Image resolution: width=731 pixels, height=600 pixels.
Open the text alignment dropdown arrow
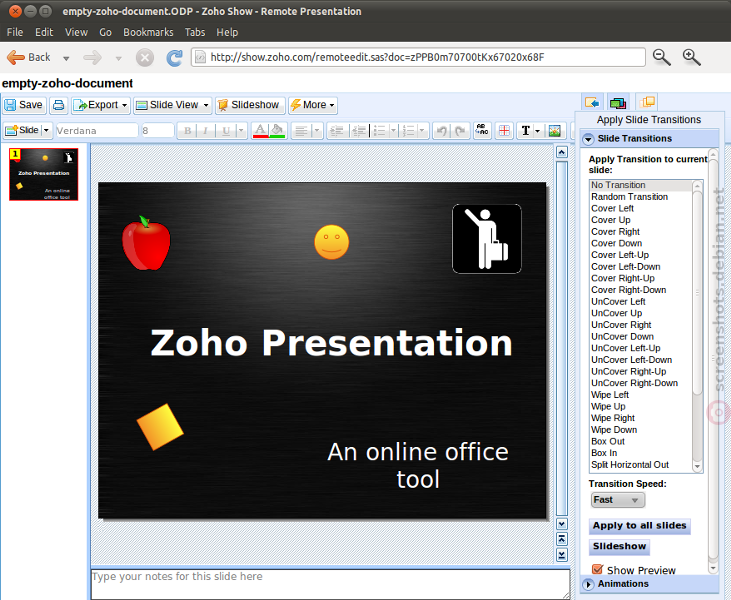point(317,131)
